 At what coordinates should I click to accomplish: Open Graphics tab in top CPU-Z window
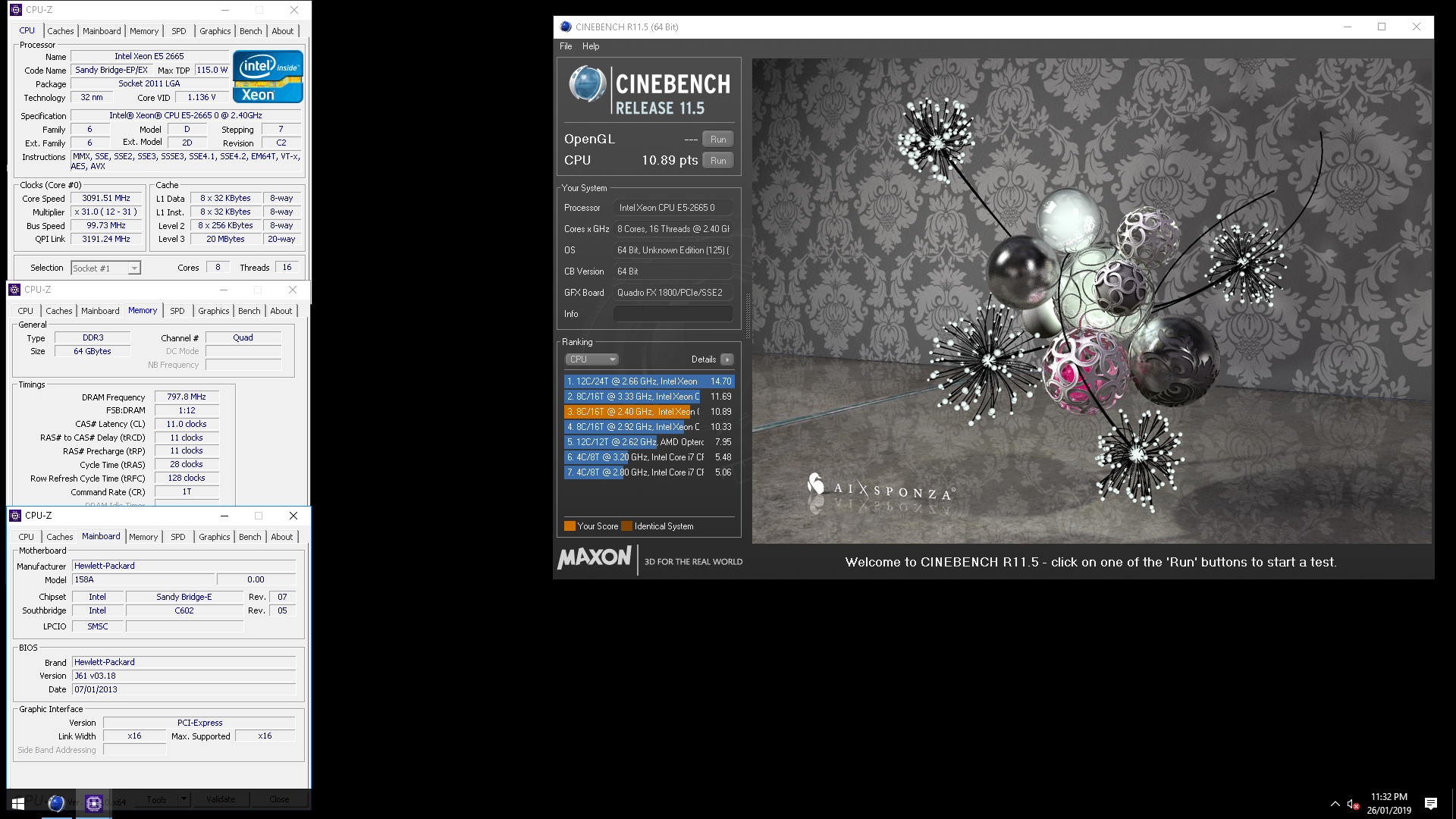[215, 31]
